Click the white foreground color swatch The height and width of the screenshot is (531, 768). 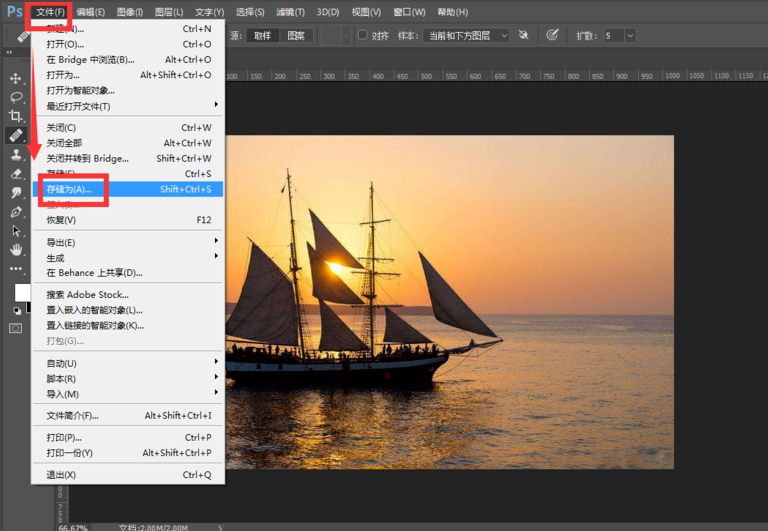point(22,292)
